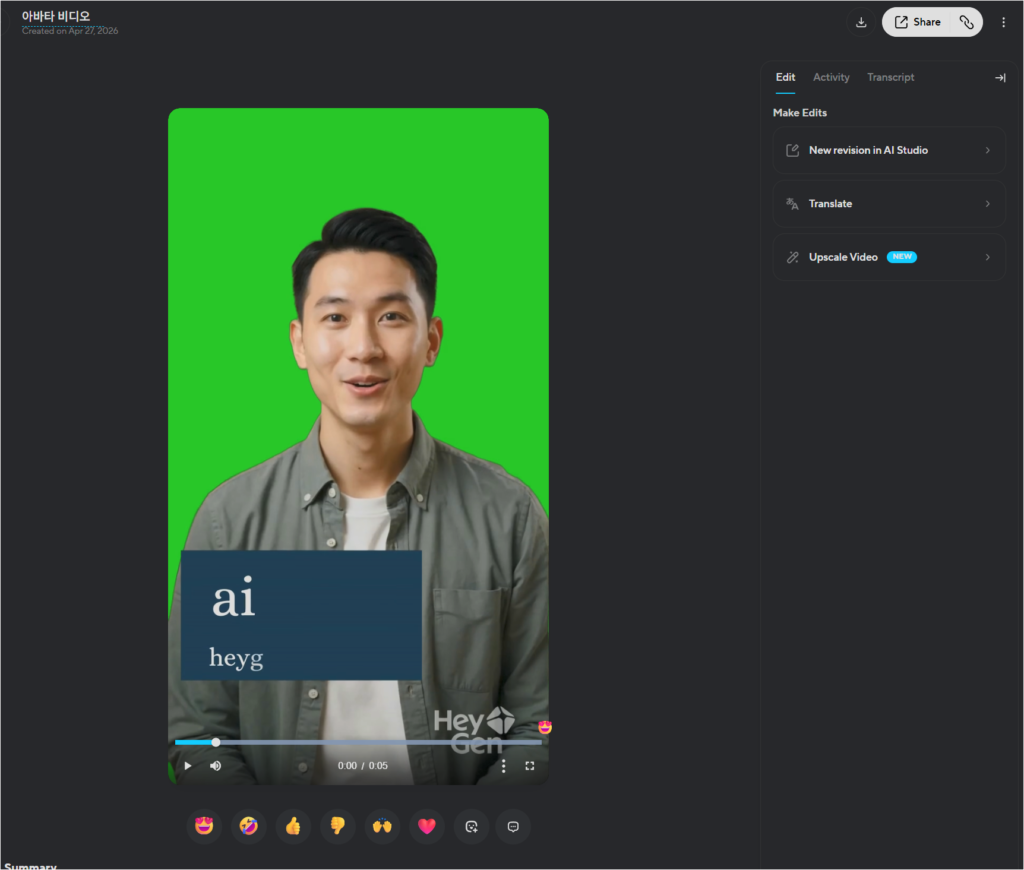
Task: Expand the Upscale Video option
Action: coord(888,257)
